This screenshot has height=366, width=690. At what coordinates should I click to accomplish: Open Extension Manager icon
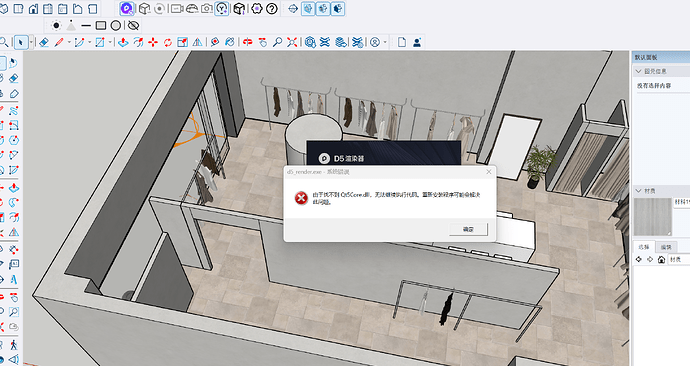click(x=358, y=42)
